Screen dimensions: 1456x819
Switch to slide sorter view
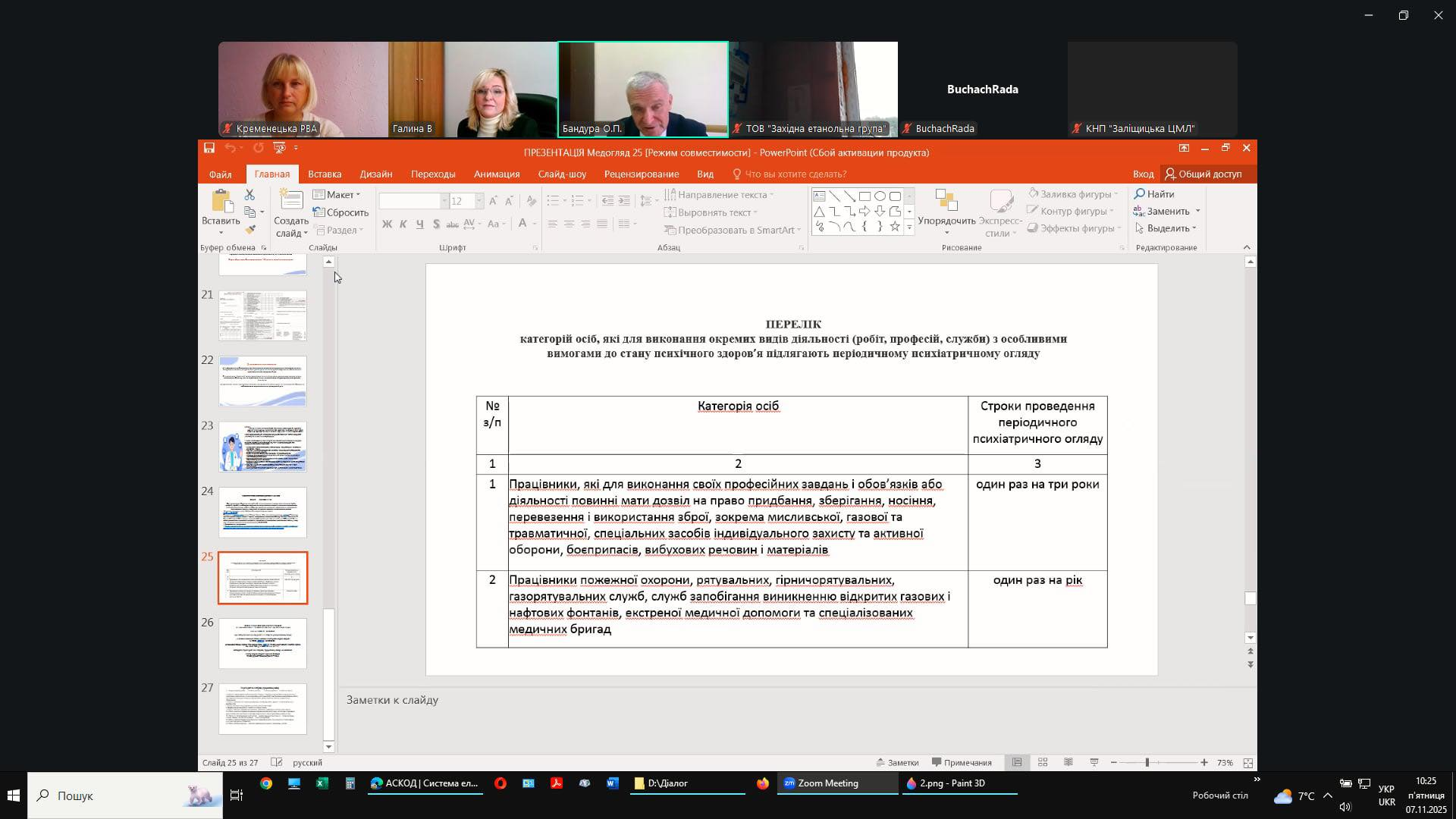(1043, 762)
